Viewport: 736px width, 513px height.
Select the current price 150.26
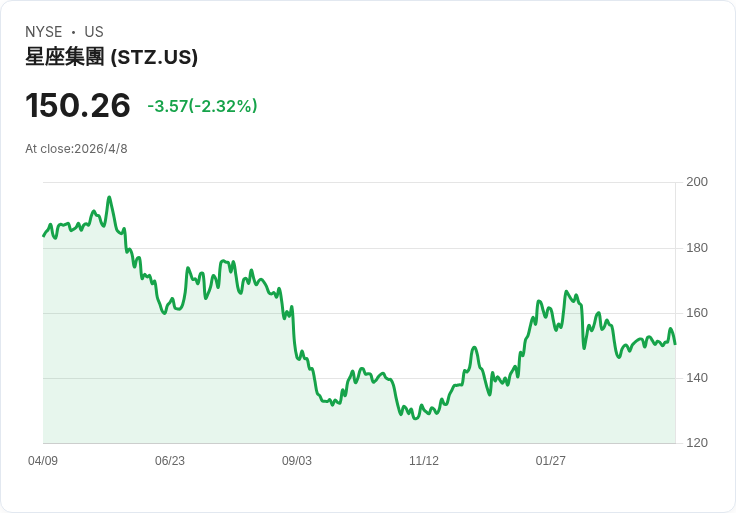(x=77, y=105)
